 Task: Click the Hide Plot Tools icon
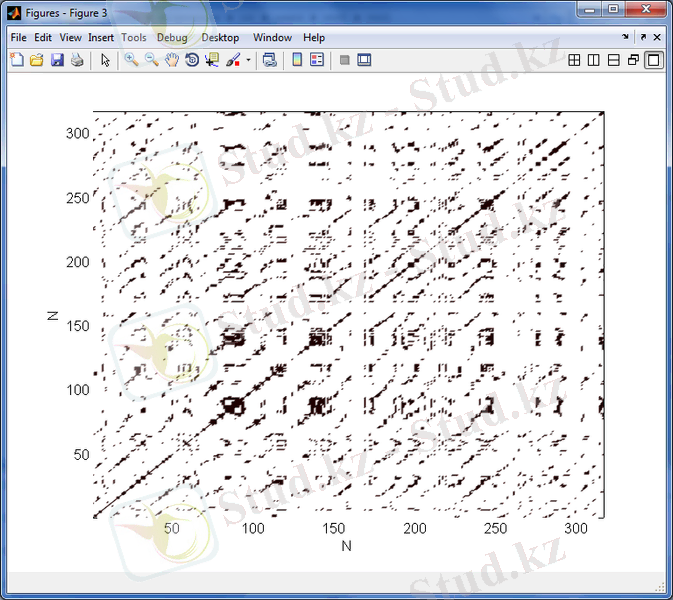[x=344, y=60]
